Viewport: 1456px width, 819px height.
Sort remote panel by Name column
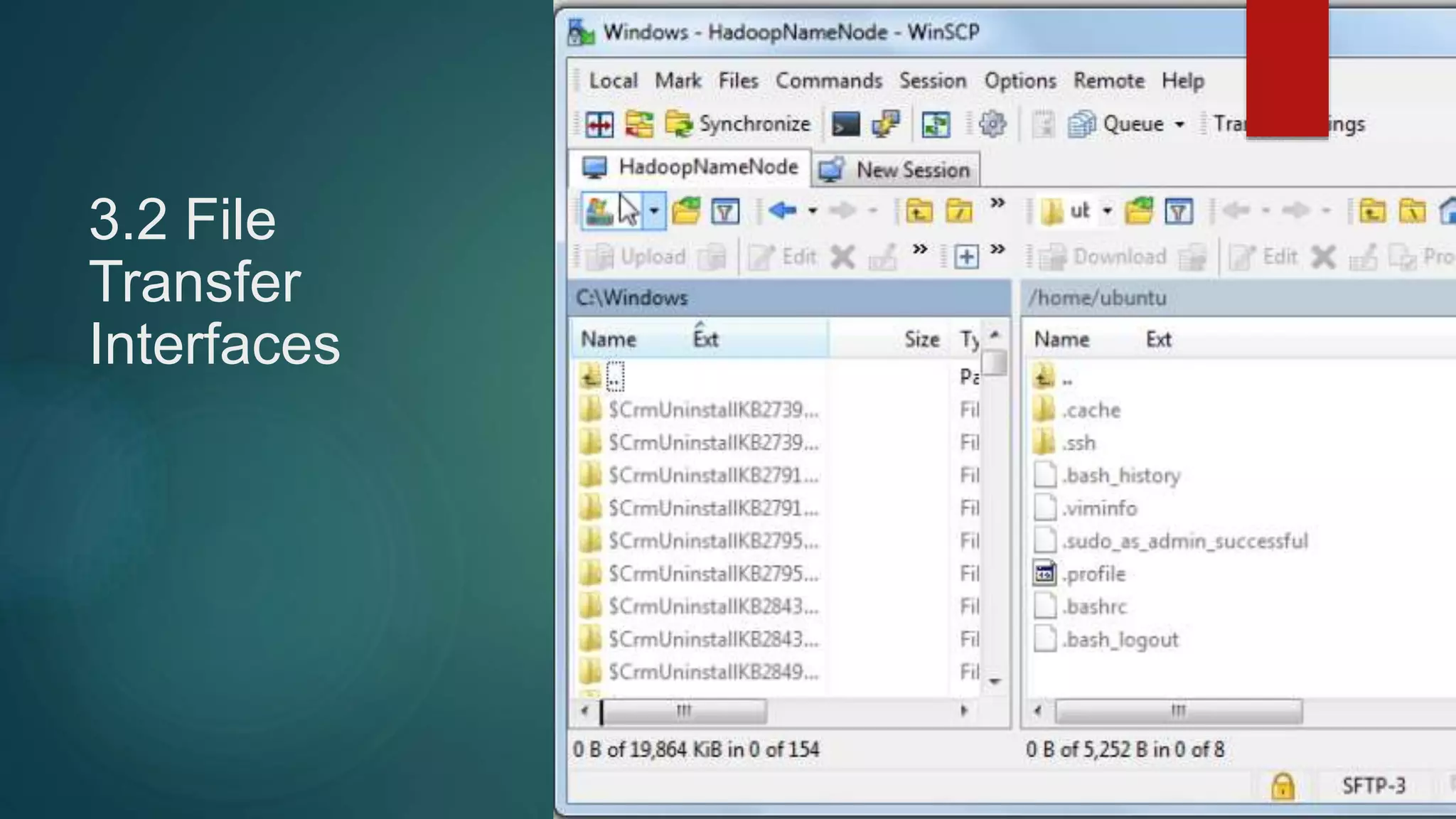tap(1061, 339)
